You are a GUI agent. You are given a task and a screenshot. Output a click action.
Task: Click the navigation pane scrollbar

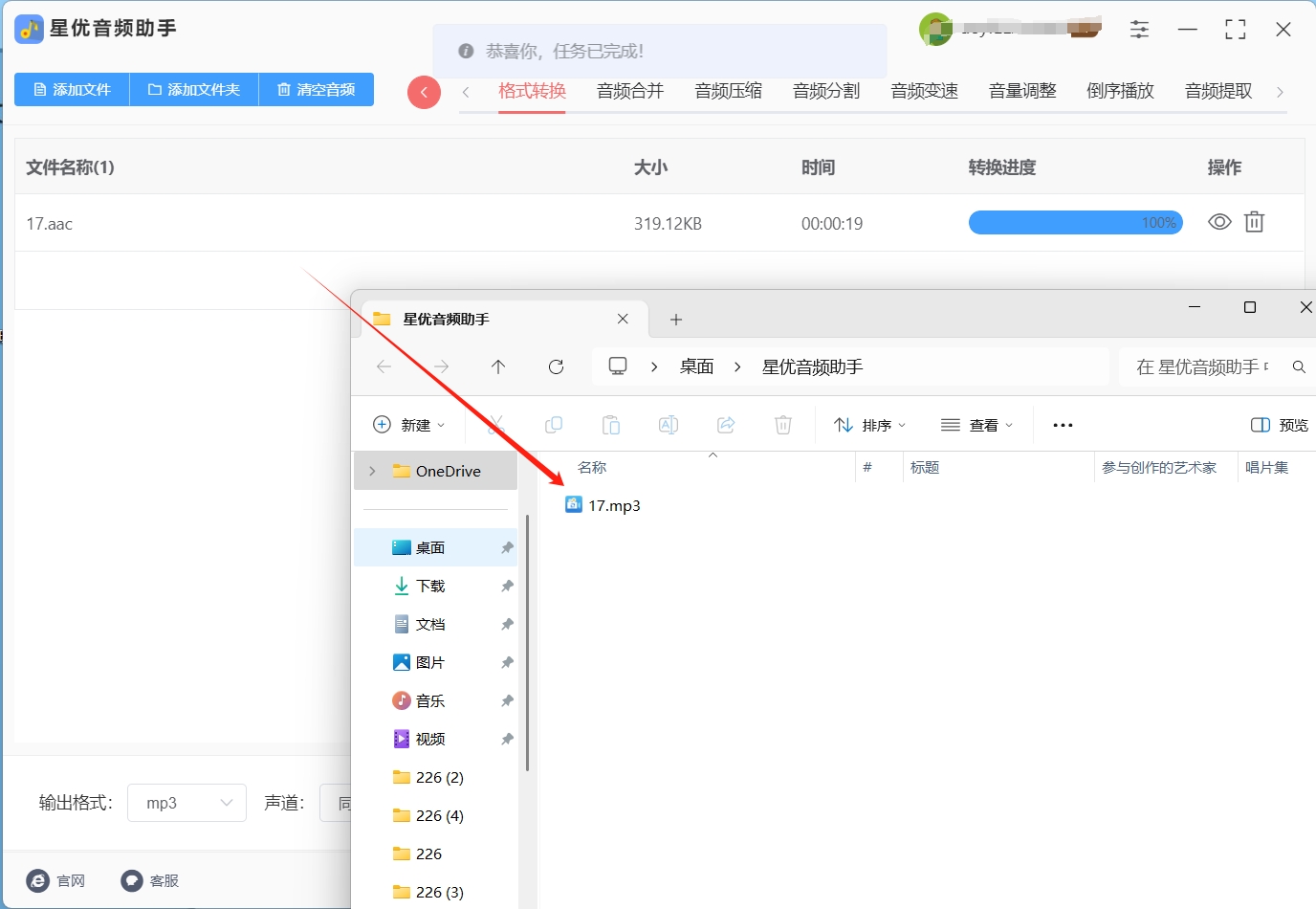pos(527,643)
